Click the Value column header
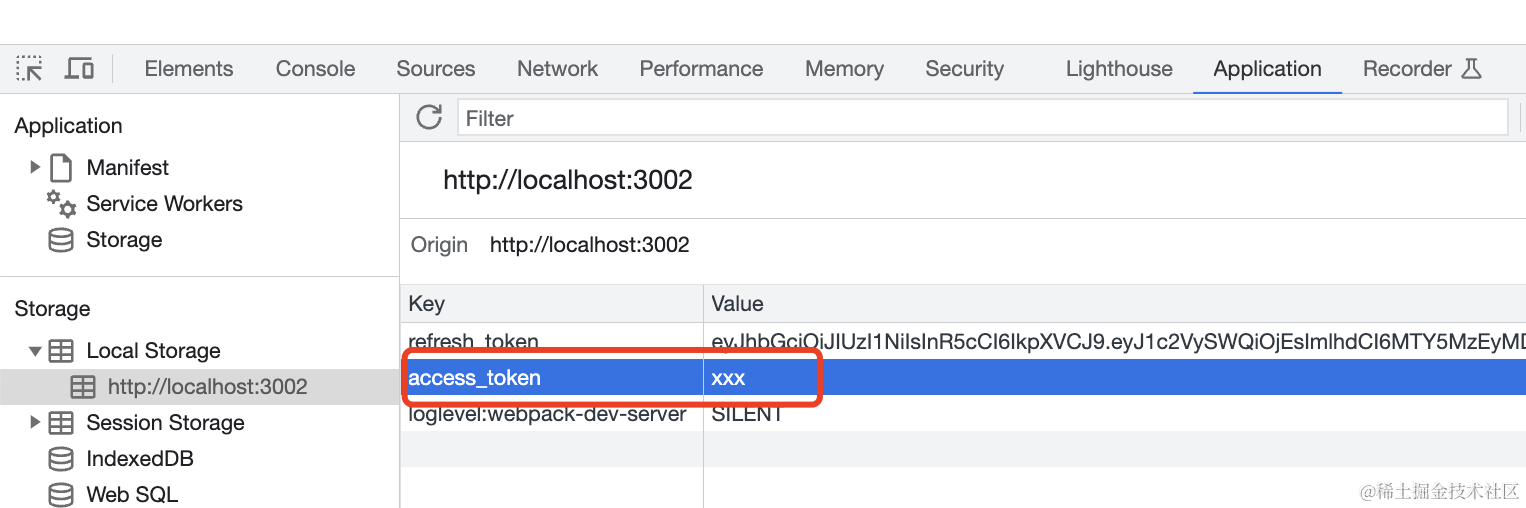Viewport: 1526px width, 508px height. [737, 304]
